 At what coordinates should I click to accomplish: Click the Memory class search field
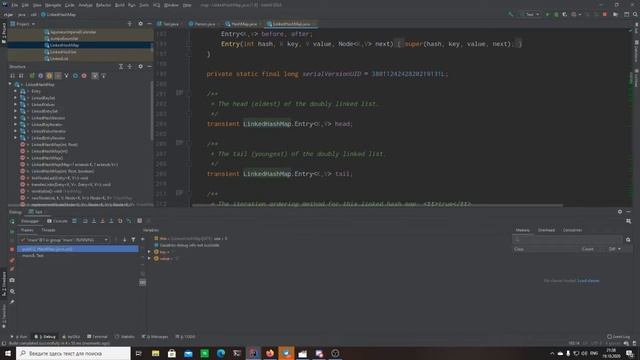567,240
